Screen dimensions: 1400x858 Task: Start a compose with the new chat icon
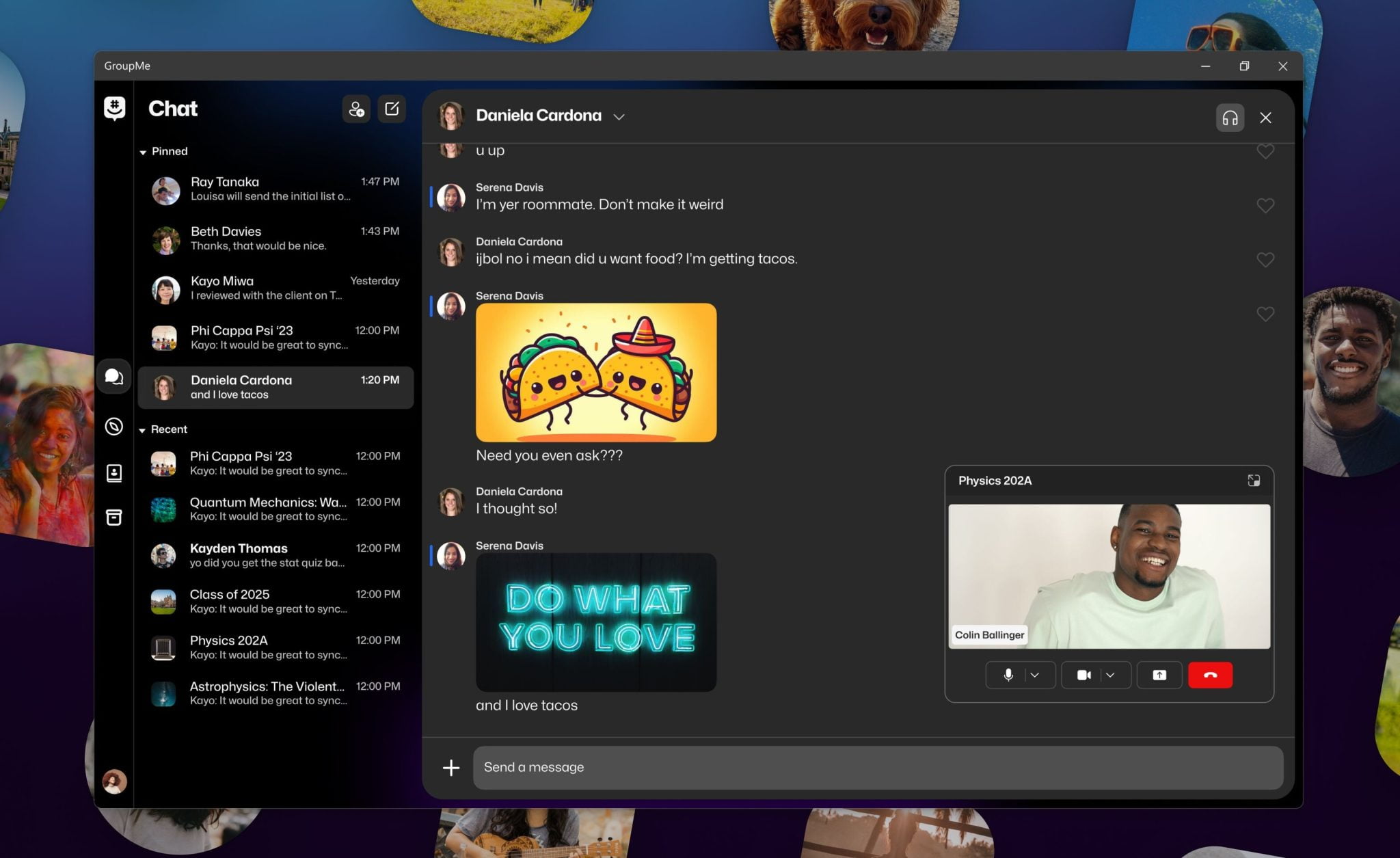click(391, 109)
